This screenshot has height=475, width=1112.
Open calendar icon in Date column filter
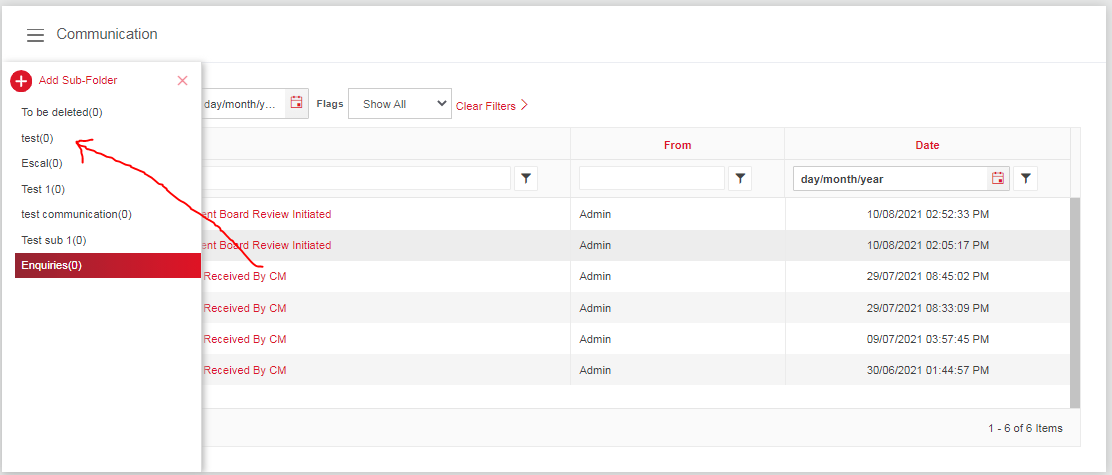[997, 179]
